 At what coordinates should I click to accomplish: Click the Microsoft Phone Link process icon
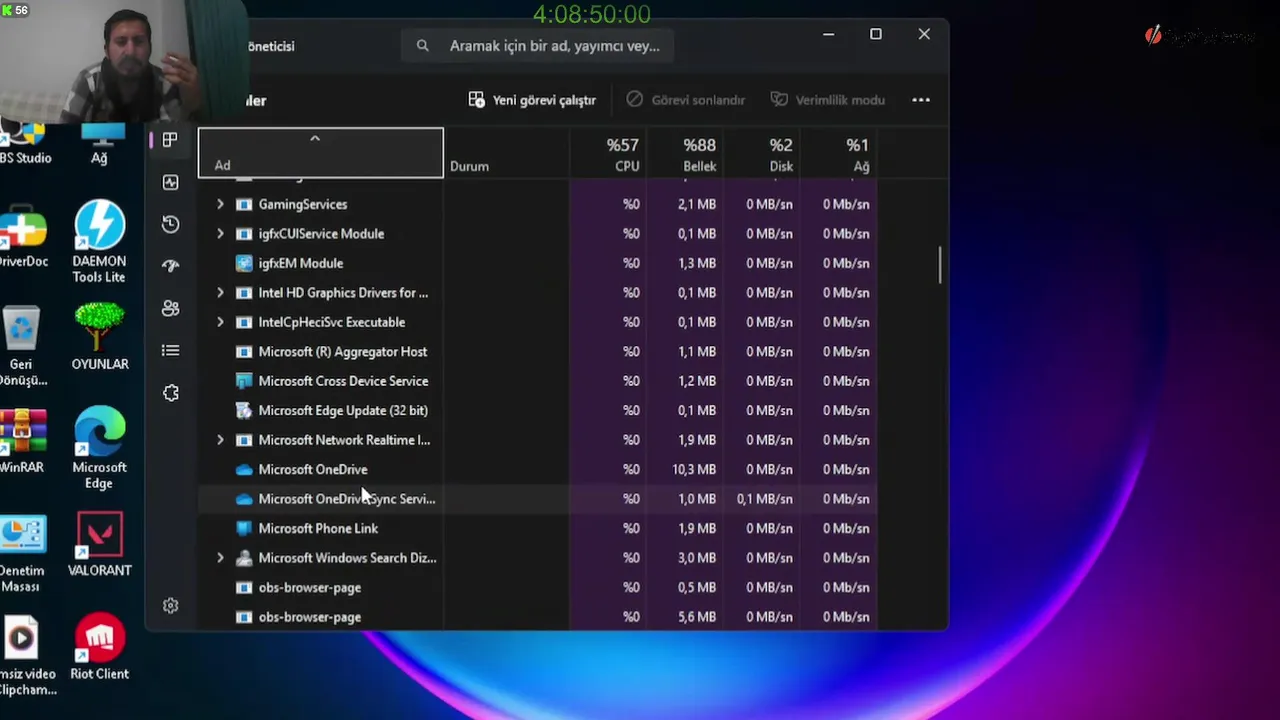(x=244, y=528)
